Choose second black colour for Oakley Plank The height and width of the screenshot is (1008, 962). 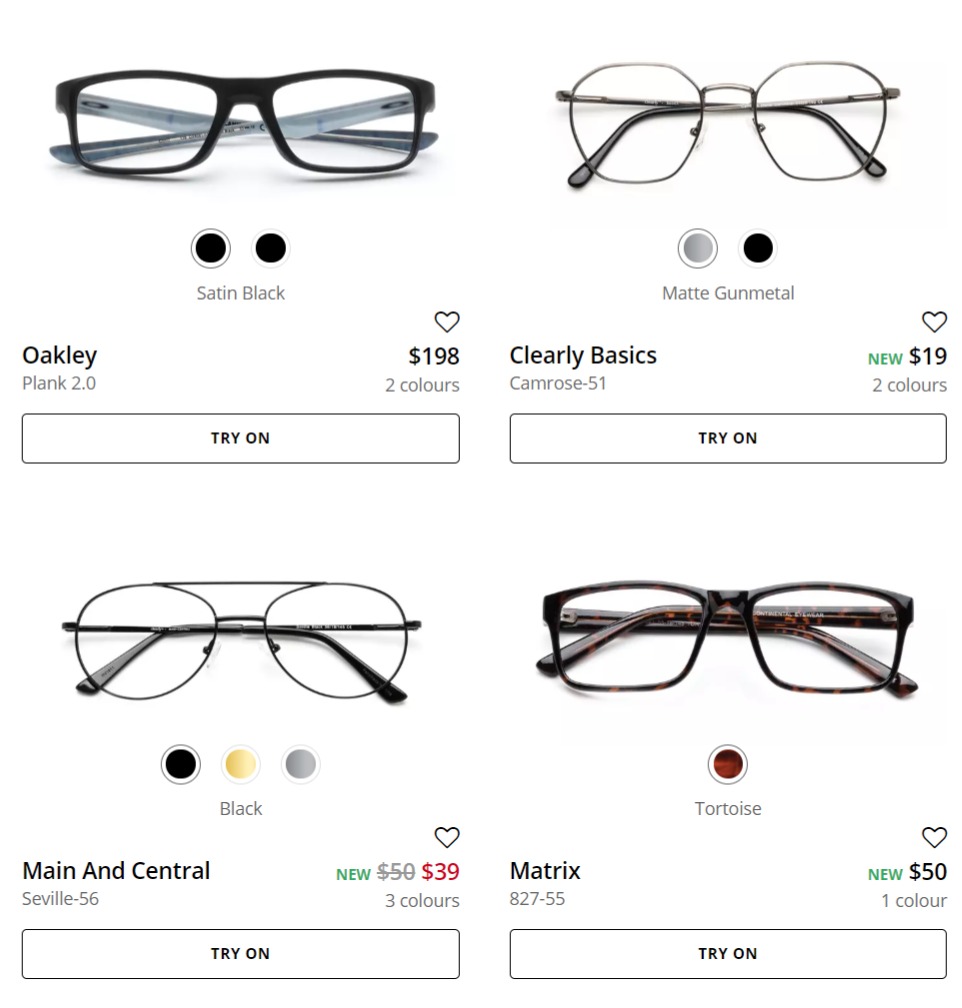coord(271,248)
